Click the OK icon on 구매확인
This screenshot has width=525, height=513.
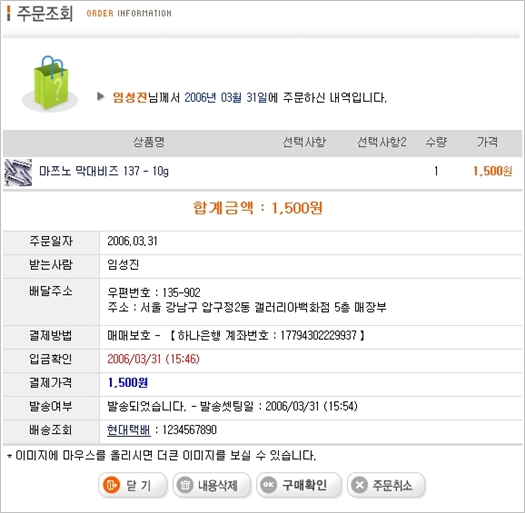point(269,485)
